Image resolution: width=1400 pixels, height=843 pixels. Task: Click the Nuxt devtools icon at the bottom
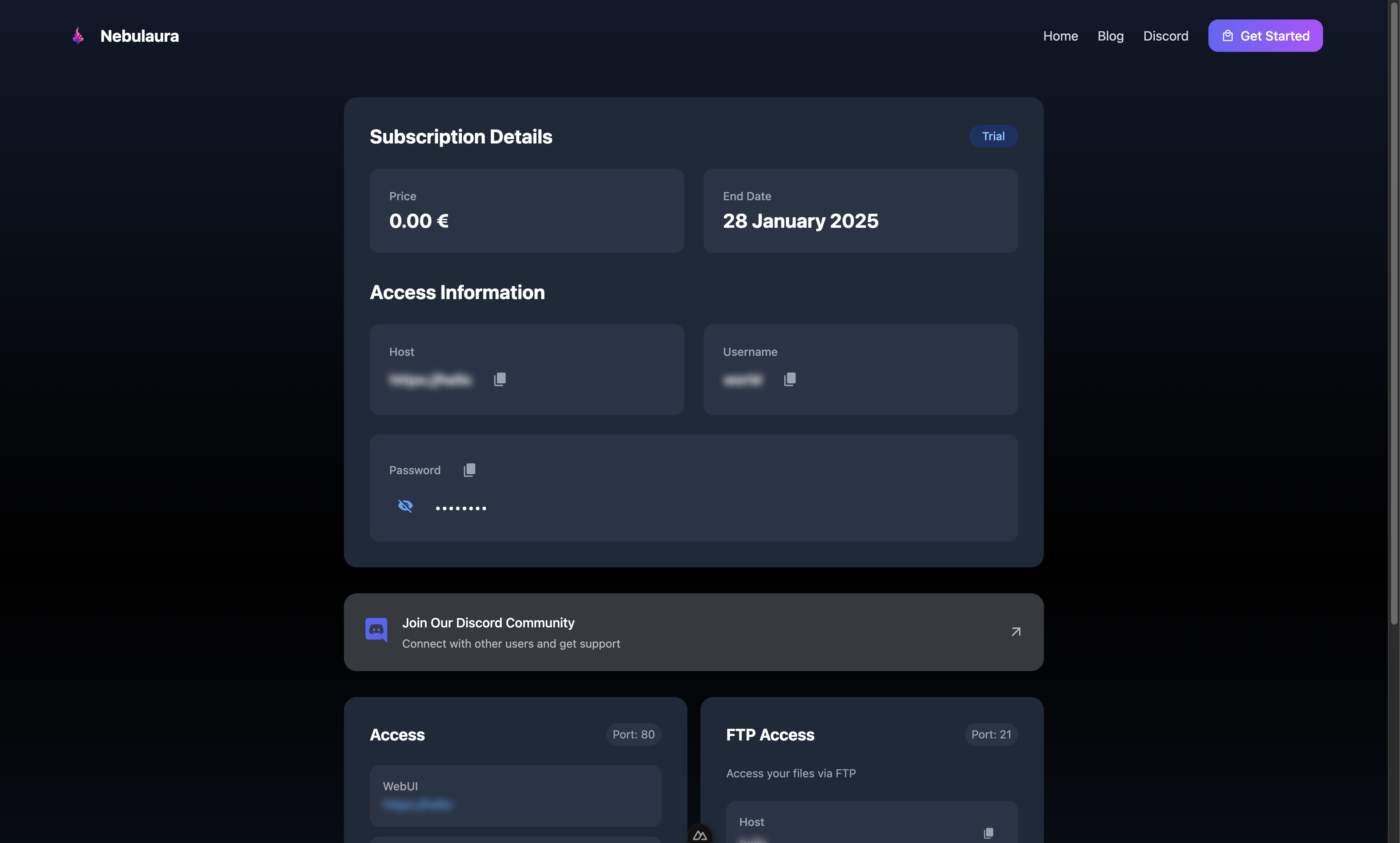[700, 835]
